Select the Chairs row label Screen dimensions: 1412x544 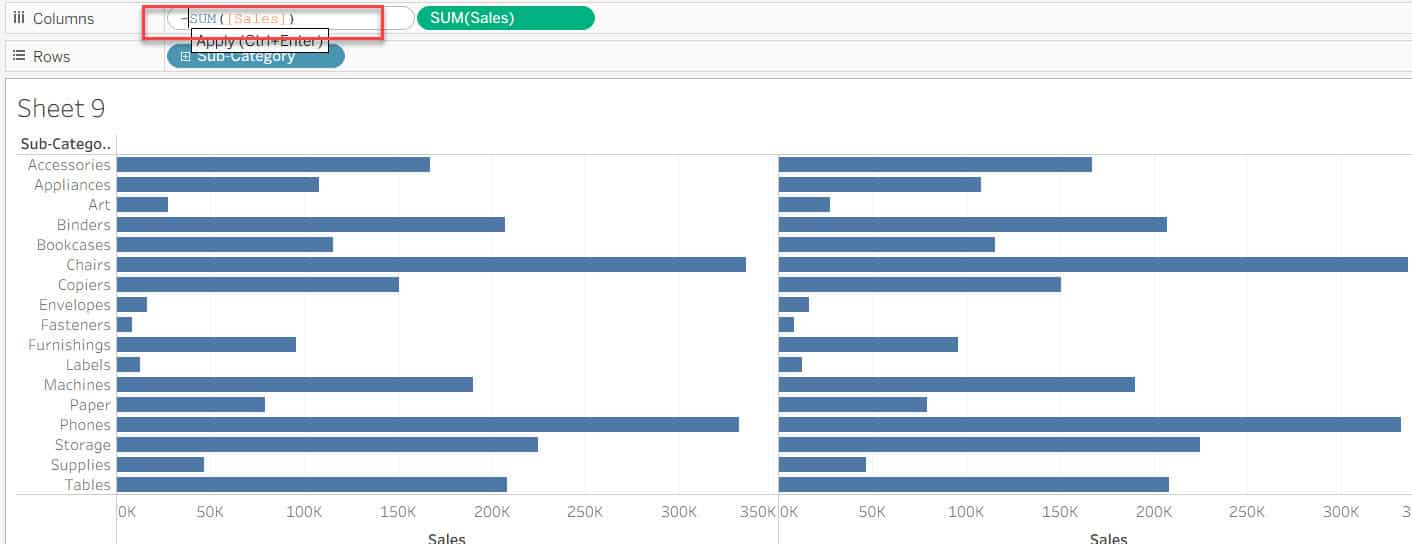(89, 265)
